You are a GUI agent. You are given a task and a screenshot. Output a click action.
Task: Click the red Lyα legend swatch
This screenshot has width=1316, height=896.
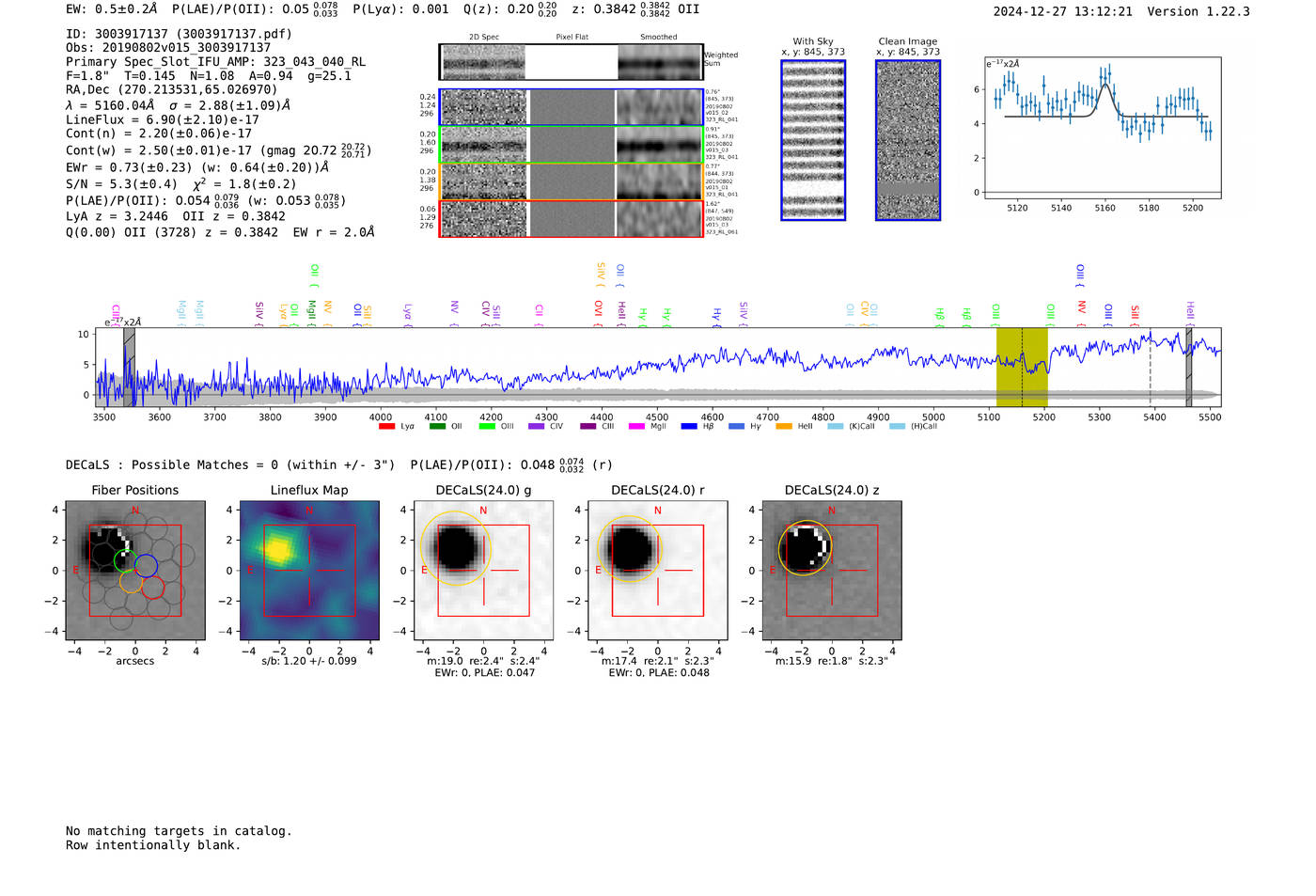coord(386,427)
